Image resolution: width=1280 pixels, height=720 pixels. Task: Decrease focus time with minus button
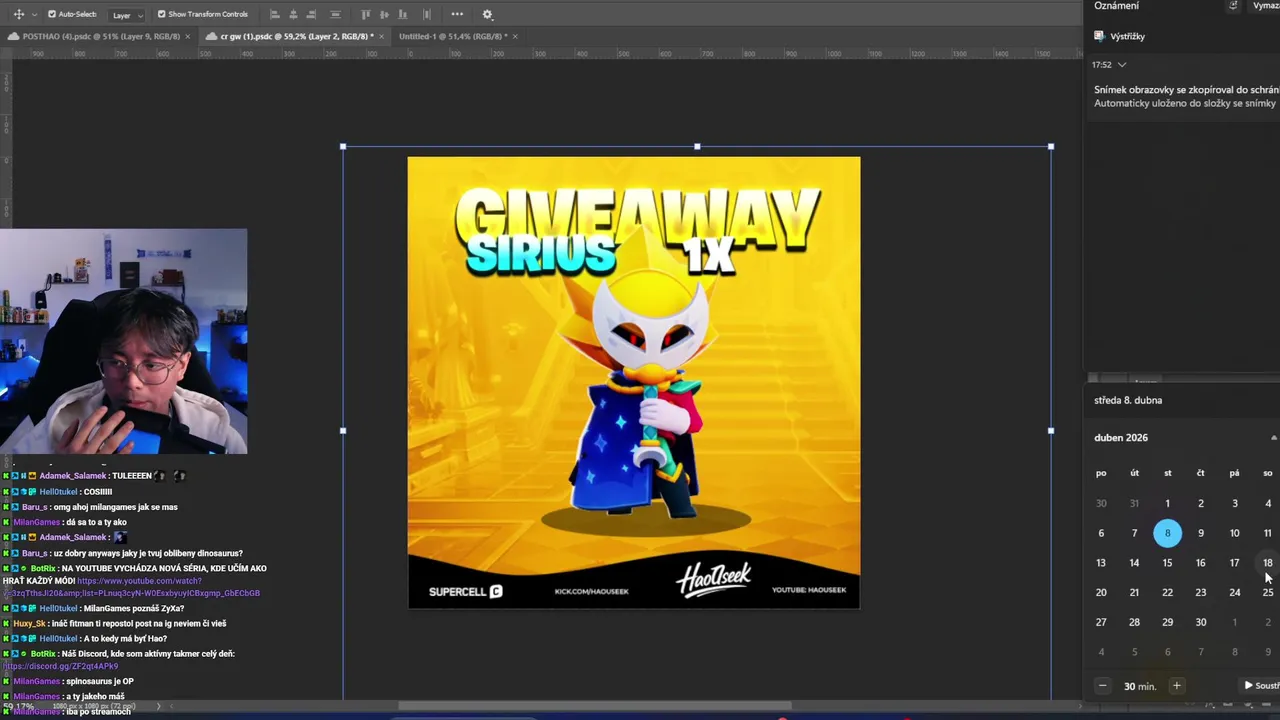(x=1102, y=686)
